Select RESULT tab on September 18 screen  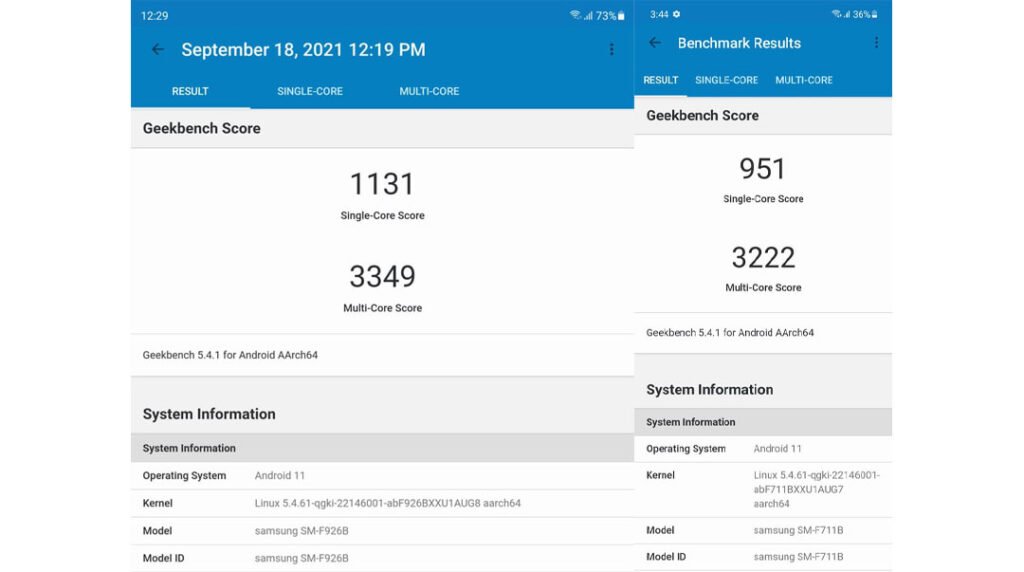point(190,91)
